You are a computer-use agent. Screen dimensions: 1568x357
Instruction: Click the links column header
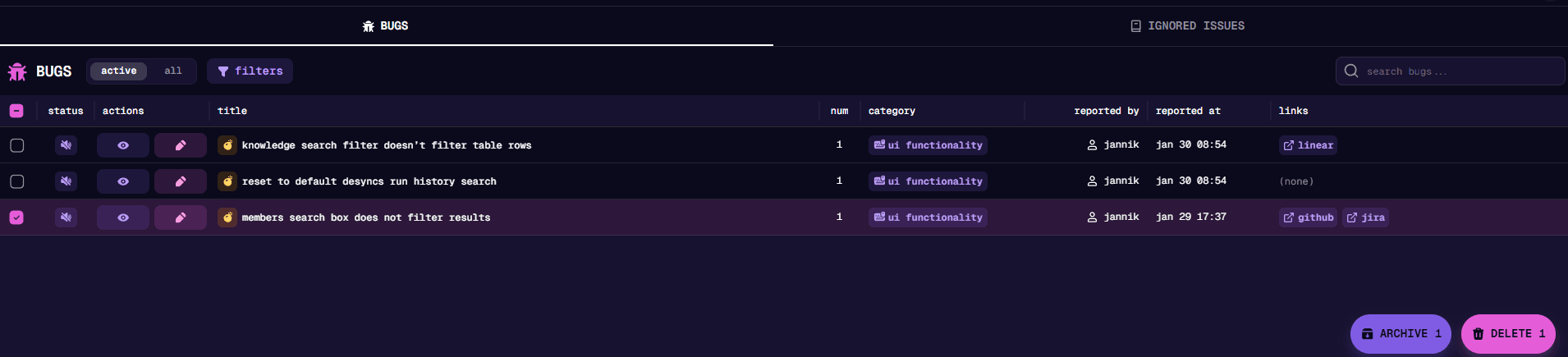(x=1293, y=111)
